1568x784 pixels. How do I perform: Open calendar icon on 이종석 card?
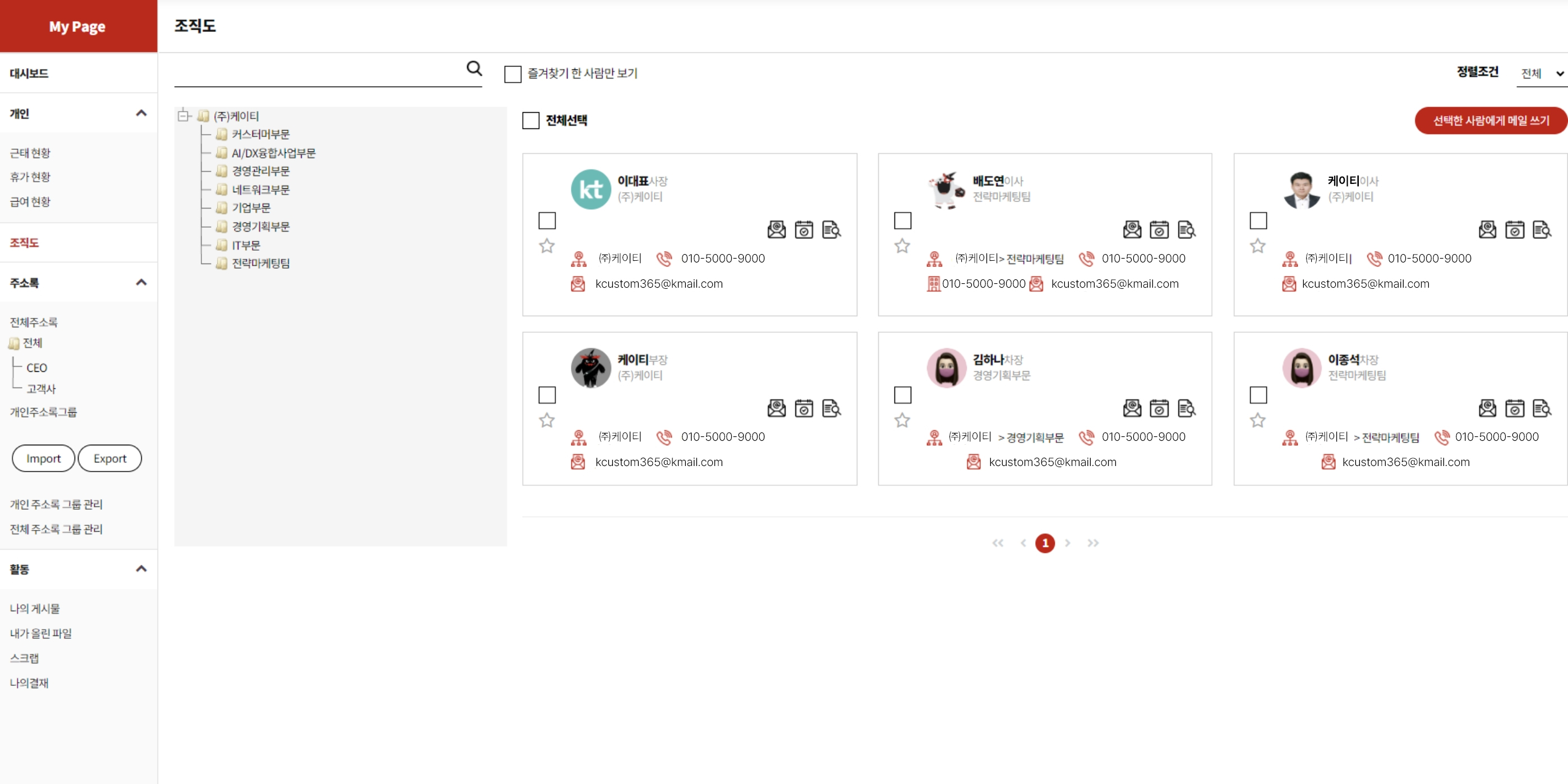pyautogui.click(x=1514, y=408)
